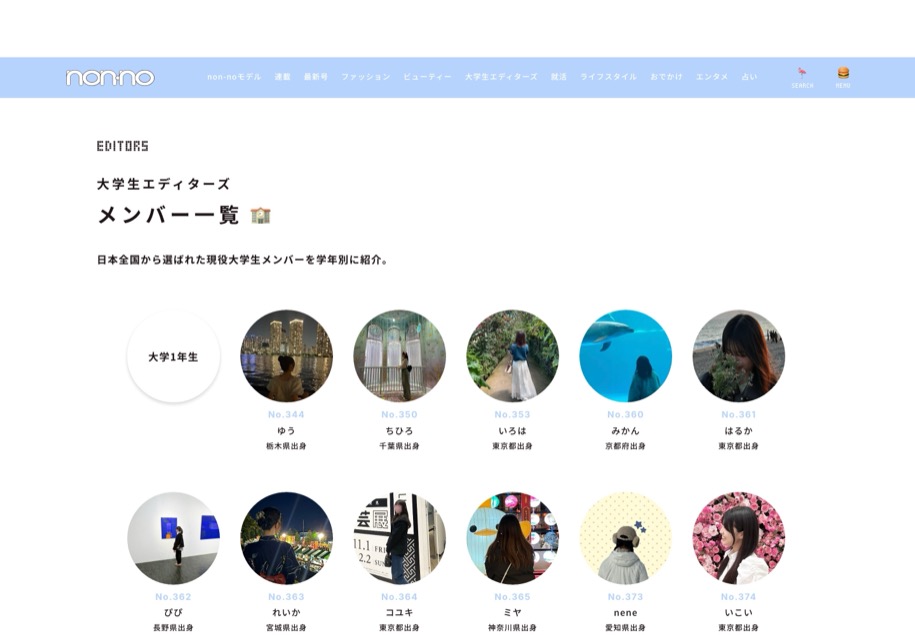The width and height of the screenshot is (915, 635).
Task: Click 愛知県出身 under nene
Action: [x=626, y=628]
